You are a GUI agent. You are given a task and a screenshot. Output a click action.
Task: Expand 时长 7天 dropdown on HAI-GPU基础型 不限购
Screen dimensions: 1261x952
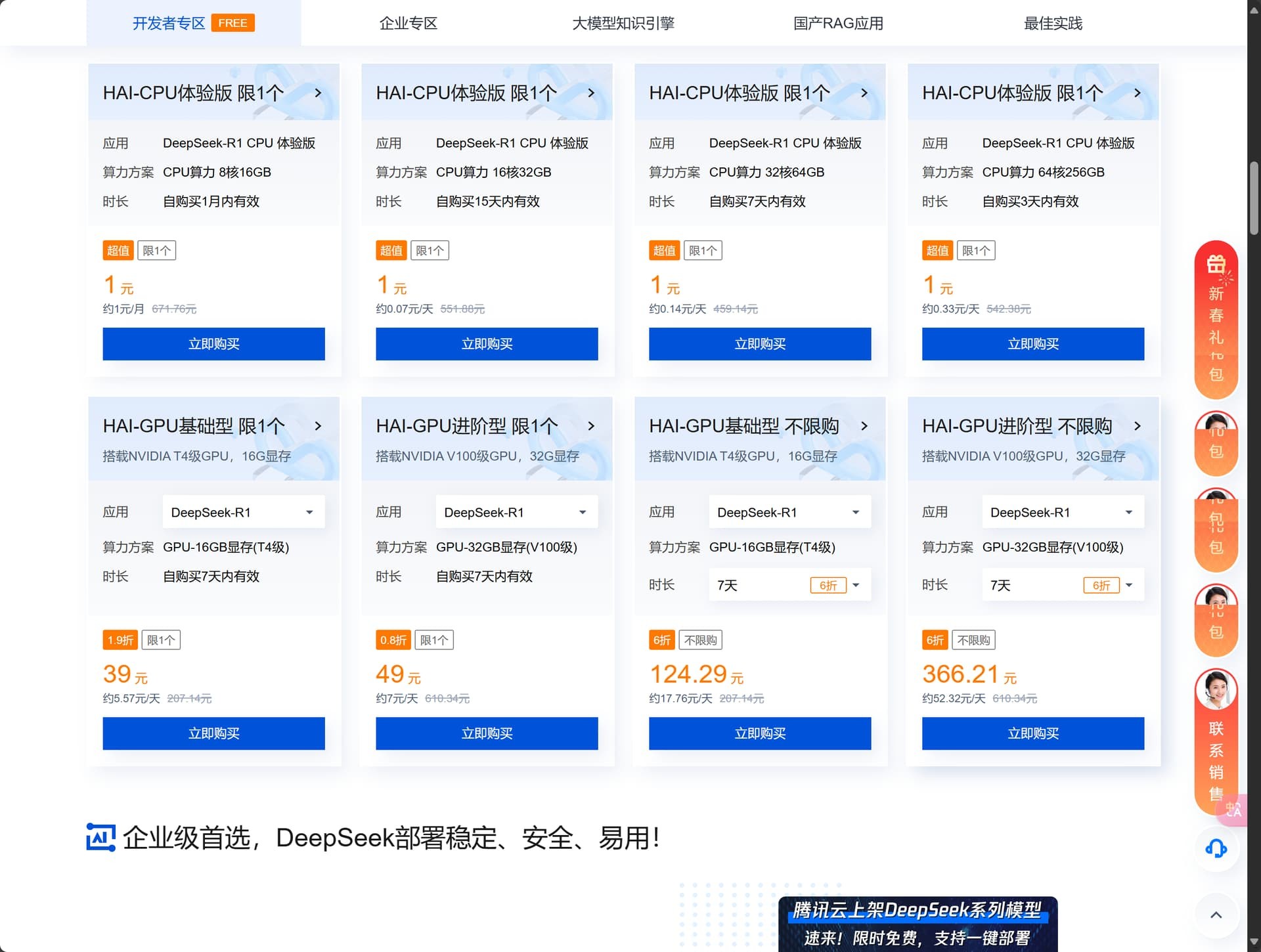point(789,585)
